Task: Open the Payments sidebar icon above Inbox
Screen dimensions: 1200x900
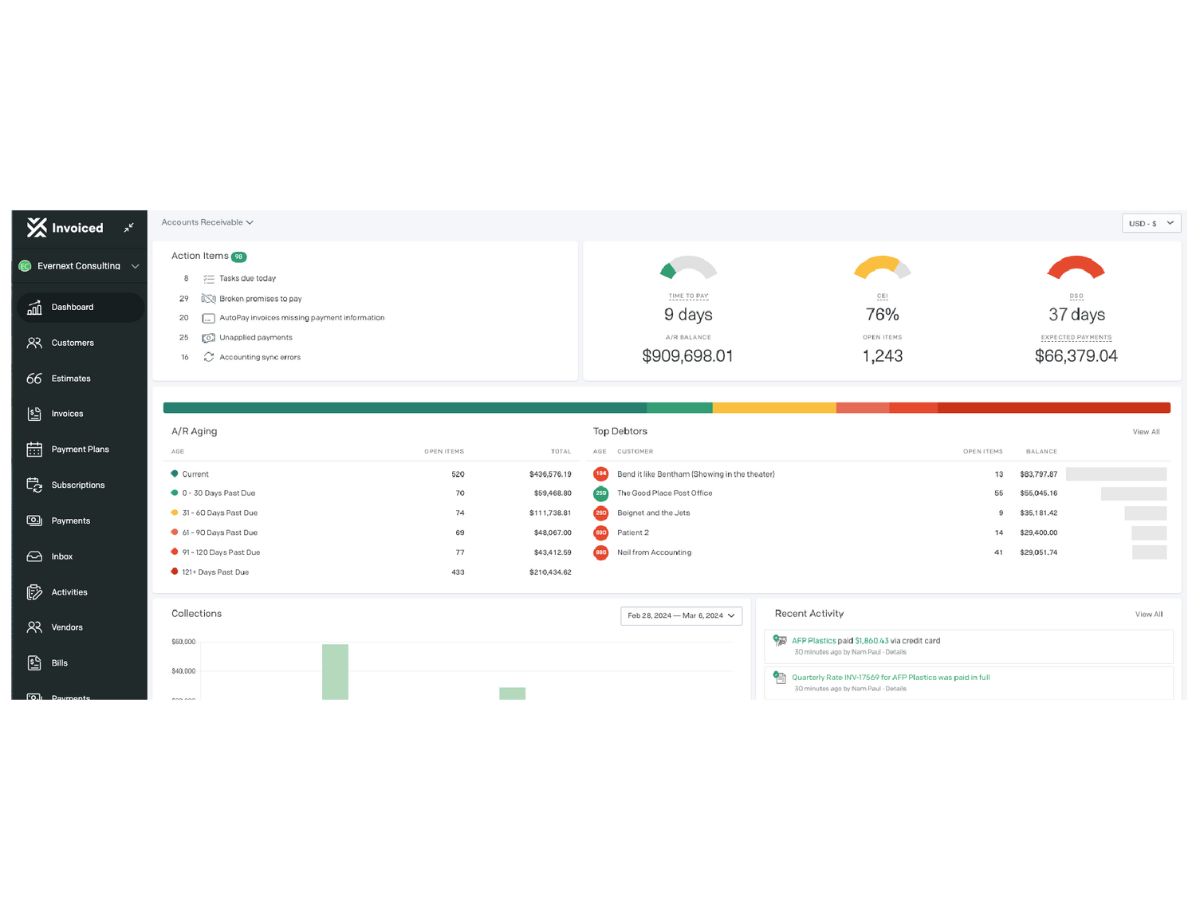Action: pos(34,521)
